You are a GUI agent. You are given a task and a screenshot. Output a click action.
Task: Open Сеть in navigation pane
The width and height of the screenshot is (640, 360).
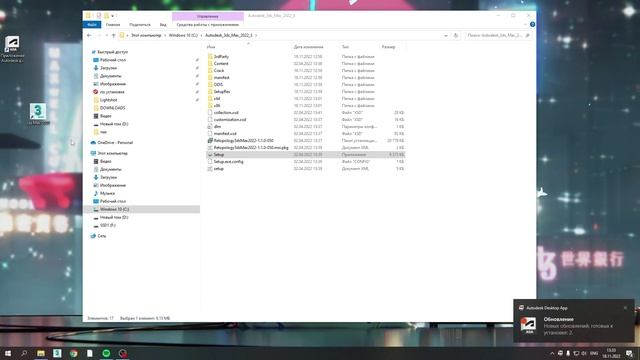101,236
